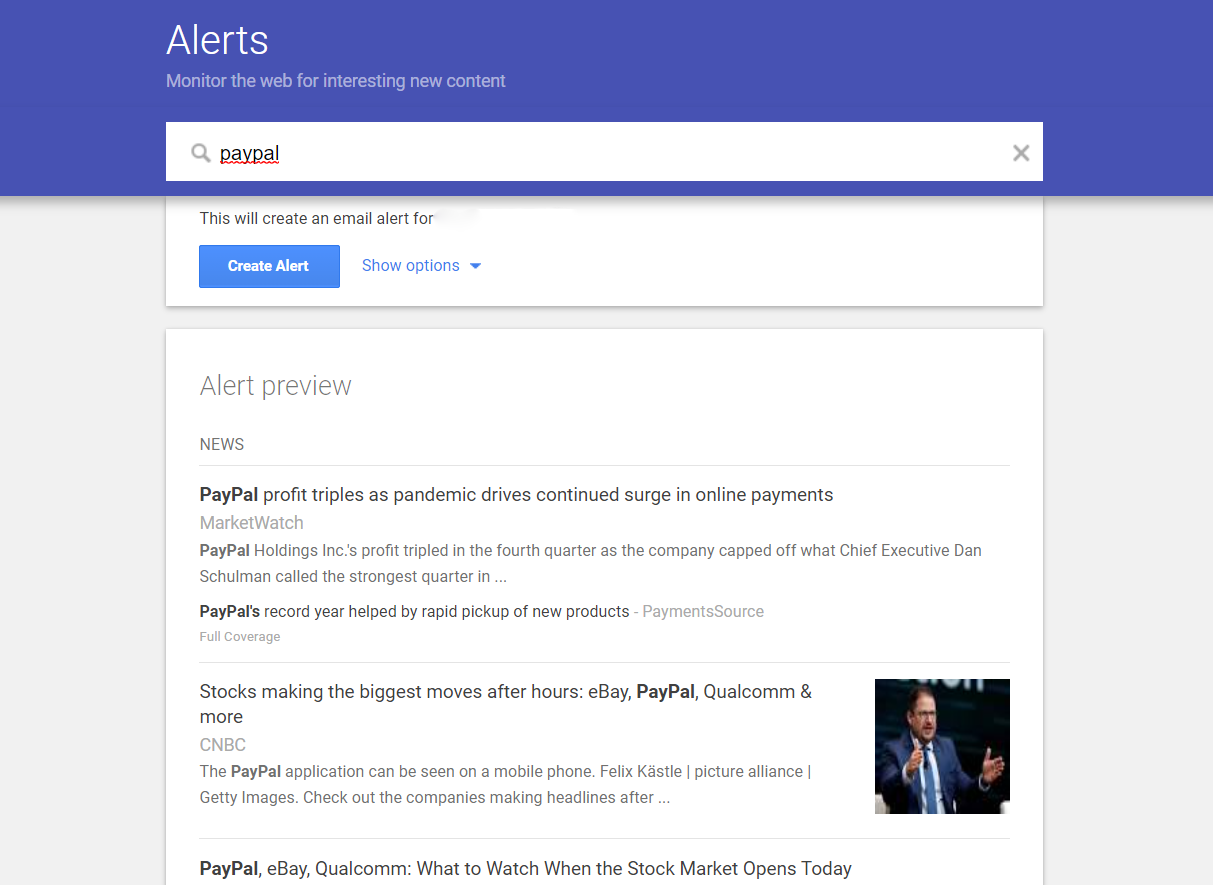The width and height of the screenshot is (1213, 885).
Task: Click the PayPal Holdings Inc. article snippet
Action: pyautogui.click(x=590, y=563)
